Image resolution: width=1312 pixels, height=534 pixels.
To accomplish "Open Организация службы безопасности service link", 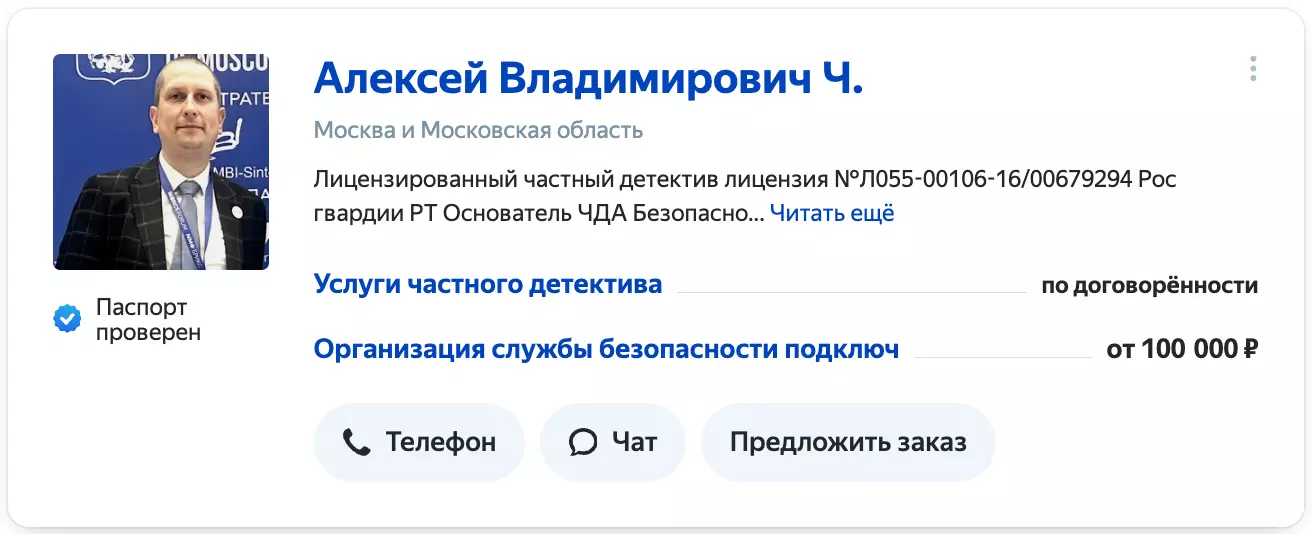I will pos(606,349).
